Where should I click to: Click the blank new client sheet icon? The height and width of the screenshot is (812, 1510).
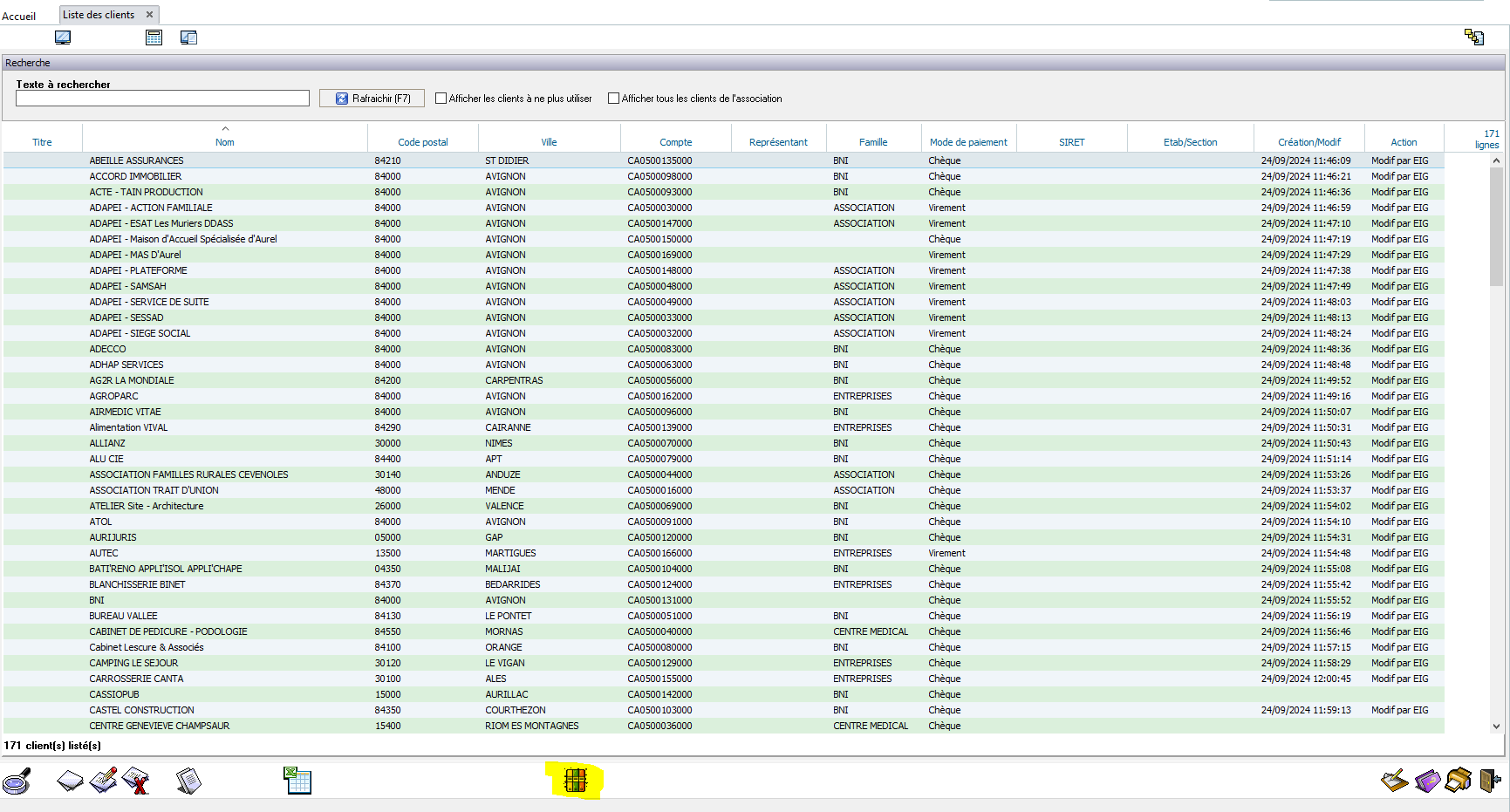click(x=70, y=781)
